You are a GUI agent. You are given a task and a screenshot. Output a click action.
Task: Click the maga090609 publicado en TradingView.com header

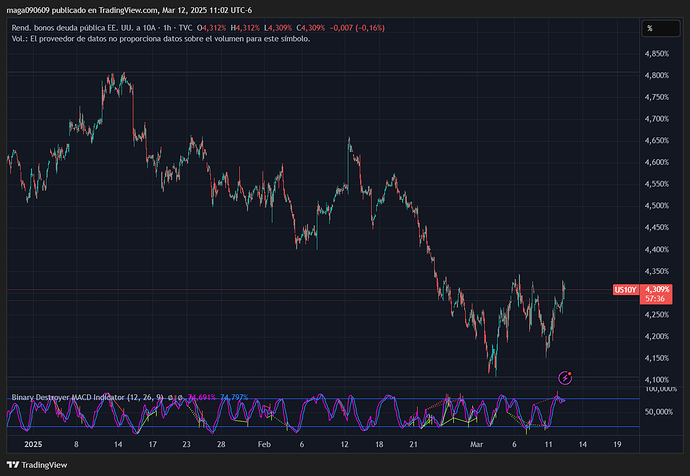point(129,10)
